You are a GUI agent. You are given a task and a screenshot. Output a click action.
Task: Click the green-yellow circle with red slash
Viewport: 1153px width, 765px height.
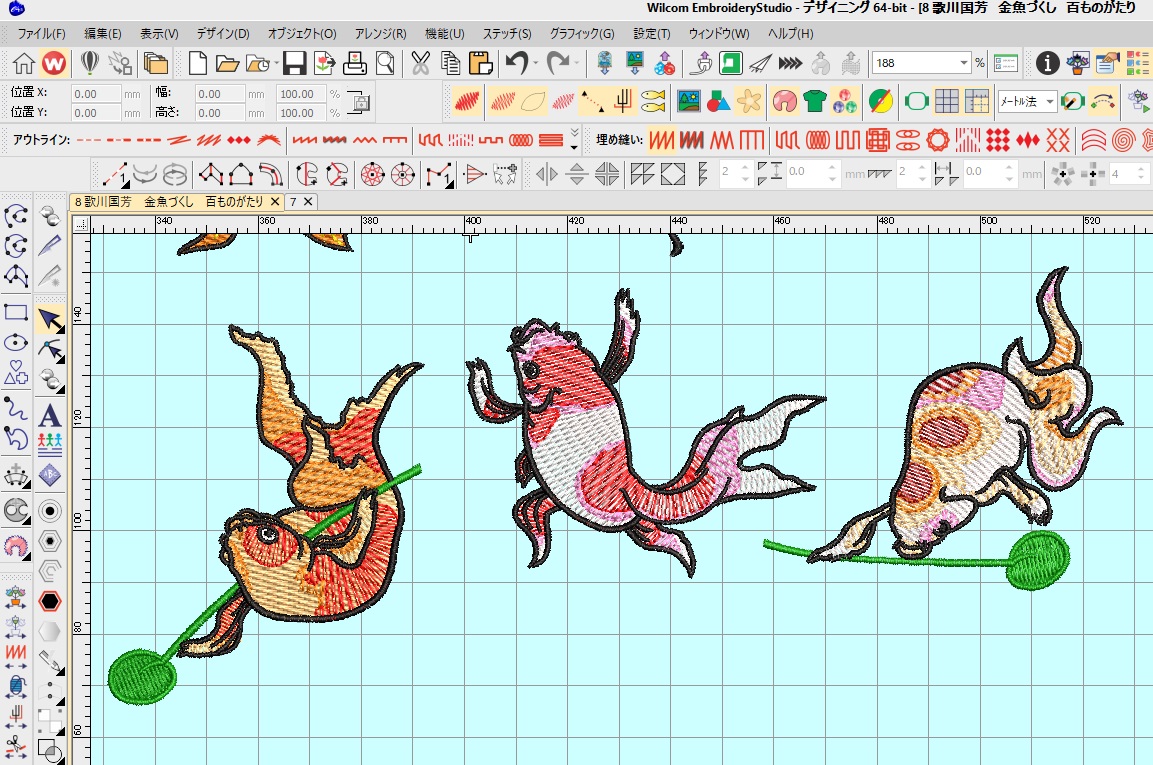[880, 101]
